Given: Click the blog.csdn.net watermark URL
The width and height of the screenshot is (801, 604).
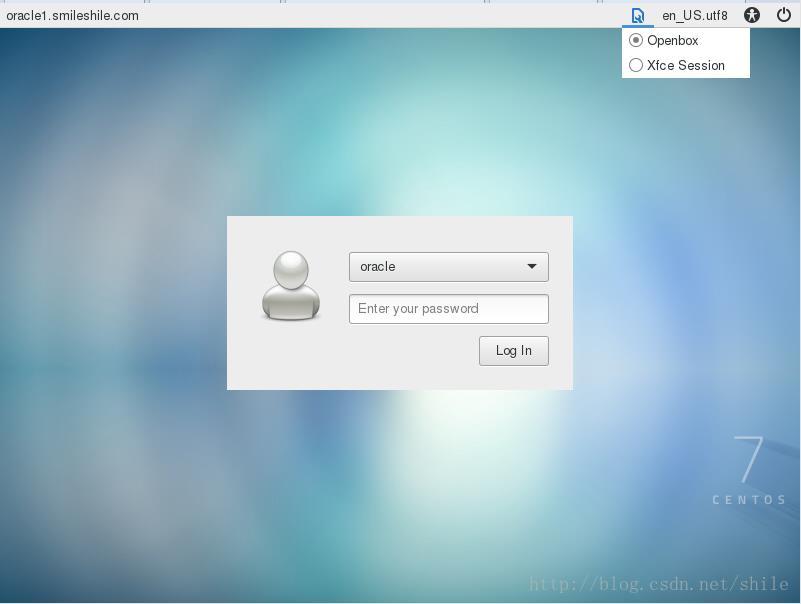Looking at the screenshot, I should tap(658, 585).
